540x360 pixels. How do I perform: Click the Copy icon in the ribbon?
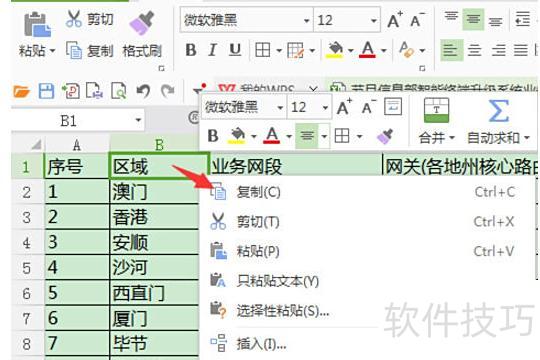click(x=74, y=50)
